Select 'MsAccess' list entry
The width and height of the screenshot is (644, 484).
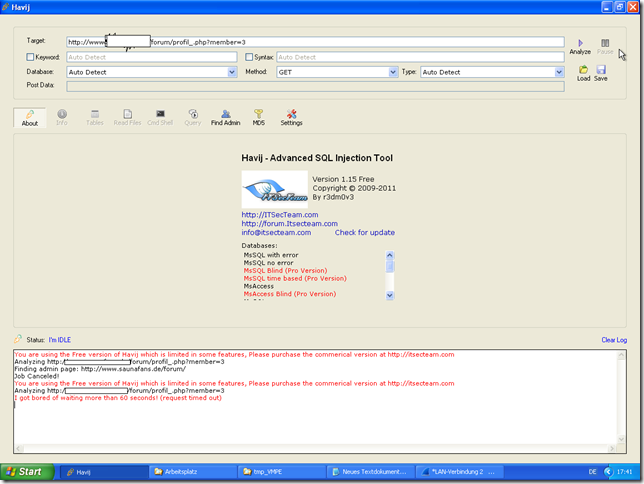pos(259,286)
